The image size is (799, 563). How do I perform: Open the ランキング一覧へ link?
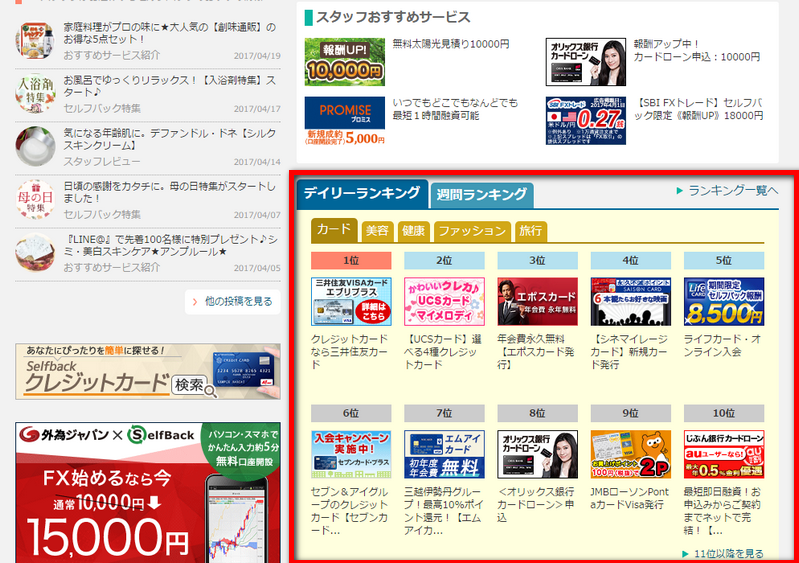pos(727,190)
